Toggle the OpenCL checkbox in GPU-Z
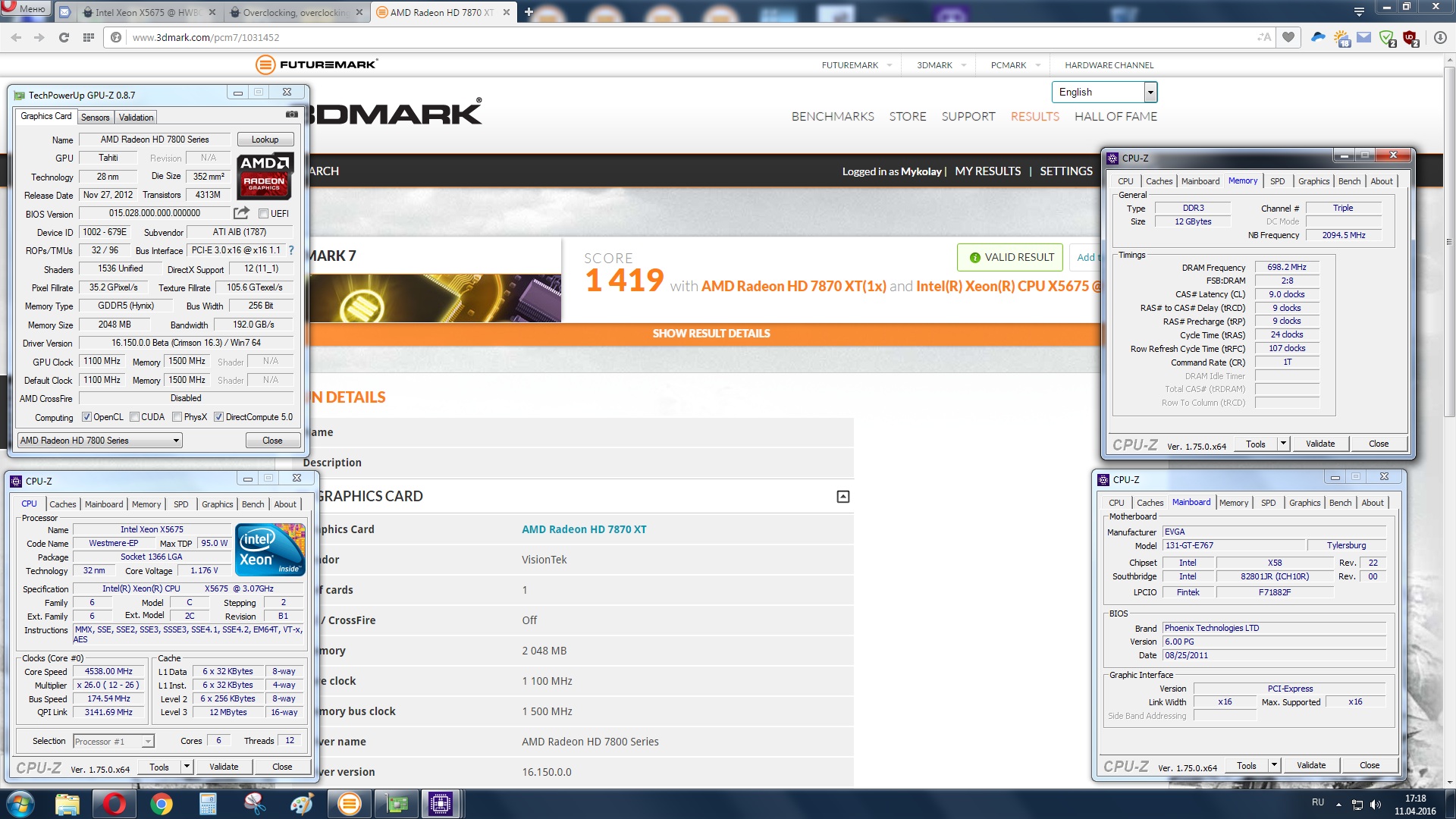Viewport: 1456px width, 819px height. [86, 417]
